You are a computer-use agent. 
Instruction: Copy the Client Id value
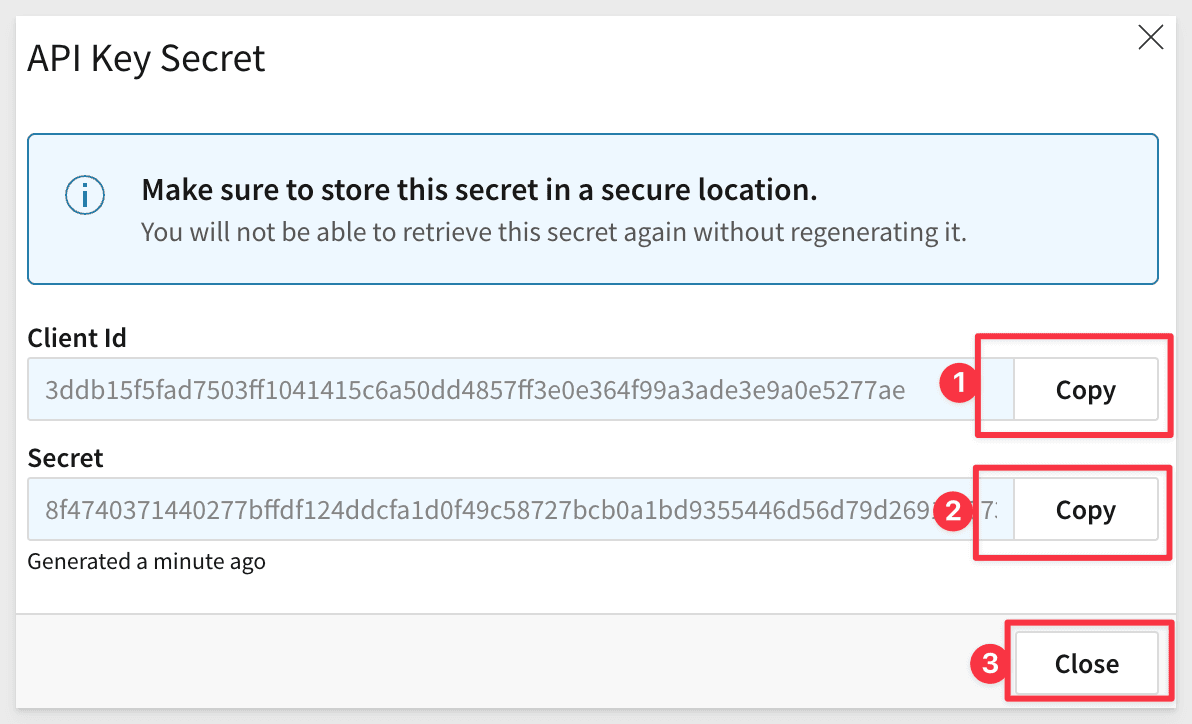pos(1086,390)
